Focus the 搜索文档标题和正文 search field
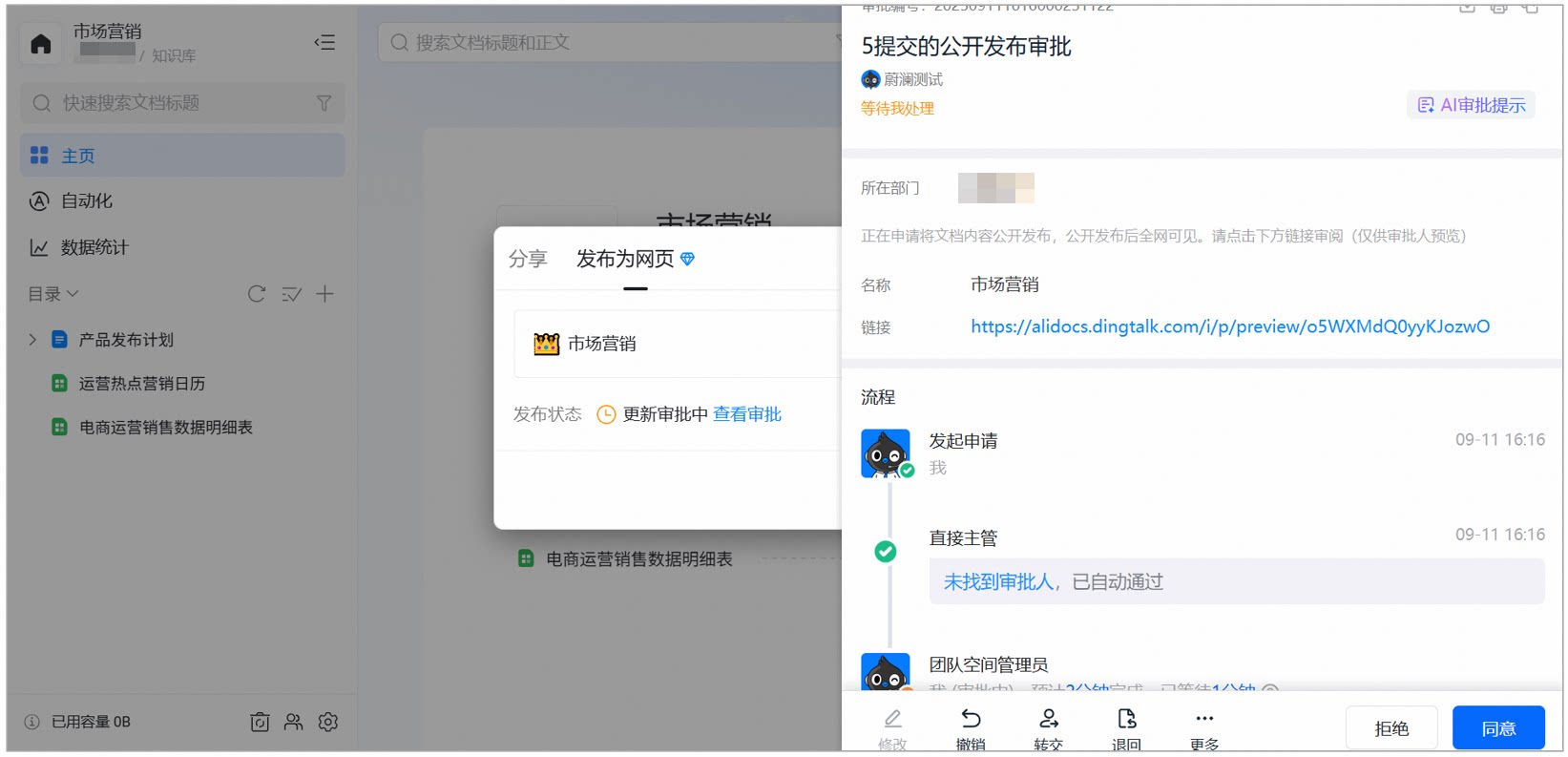Viewport: 1568px width, 757px height. [x=611, y=43]
